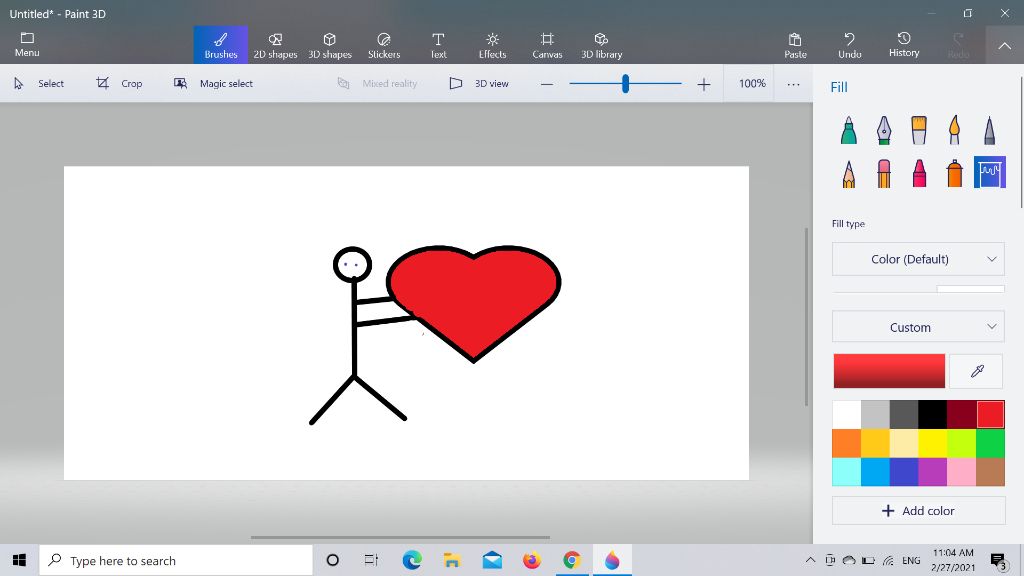Pick the Watercolor brush
The width and height of the screenshot is (1024, 576).
954,130
